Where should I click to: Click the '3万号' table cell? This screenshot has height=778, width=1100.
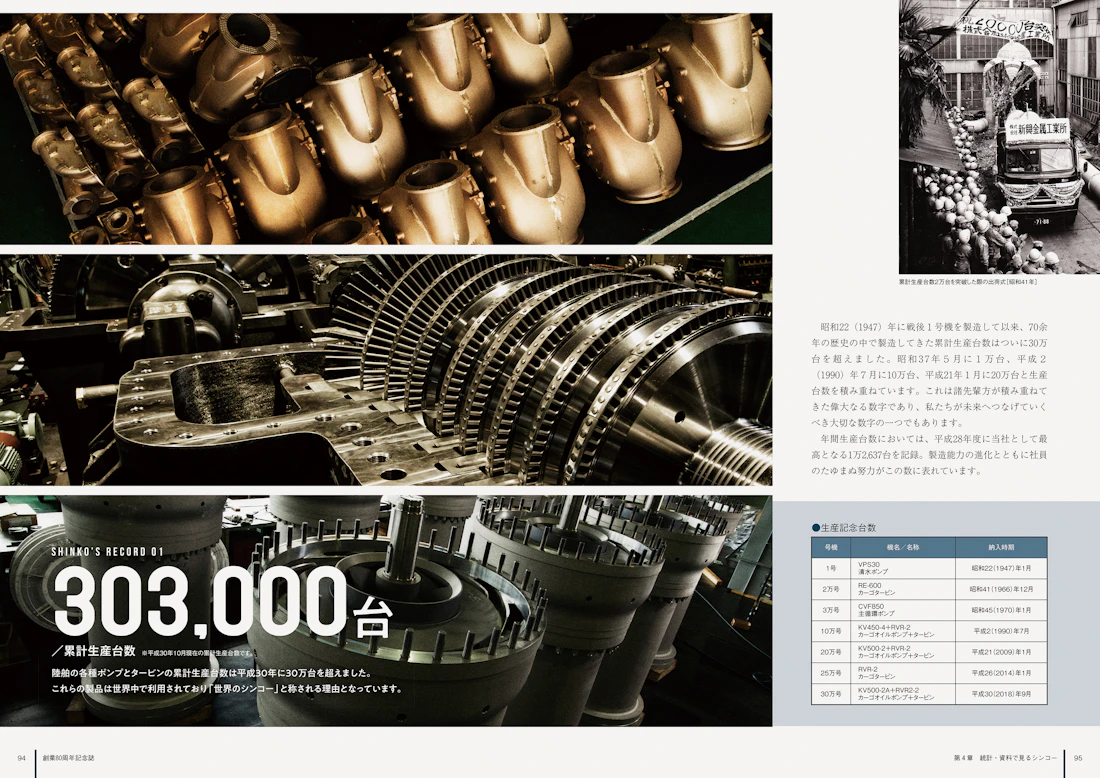click(831, 610)
